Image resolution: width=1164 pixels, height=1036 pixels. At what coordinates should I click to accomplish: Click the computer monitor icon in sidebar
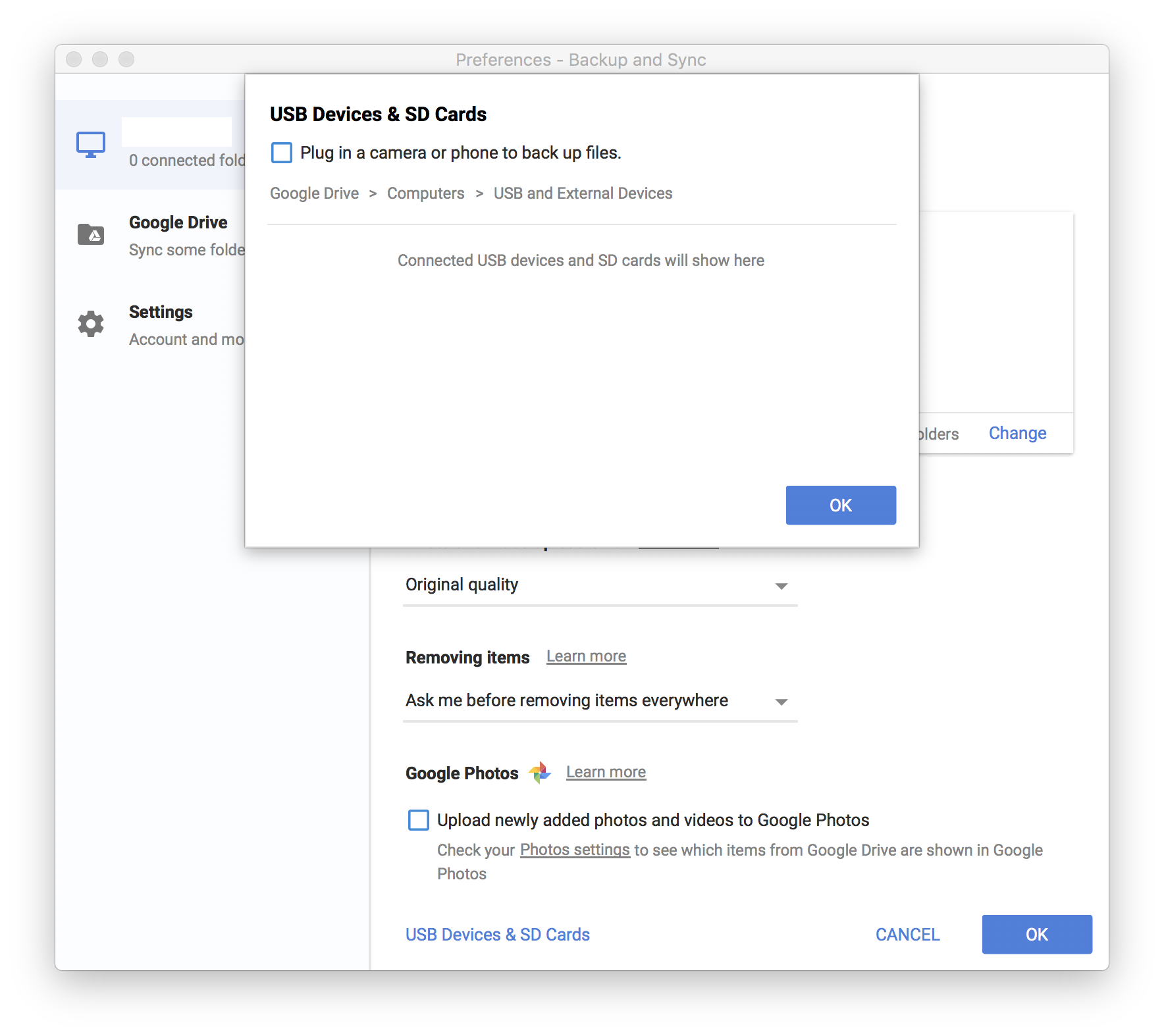click(91, 145)
